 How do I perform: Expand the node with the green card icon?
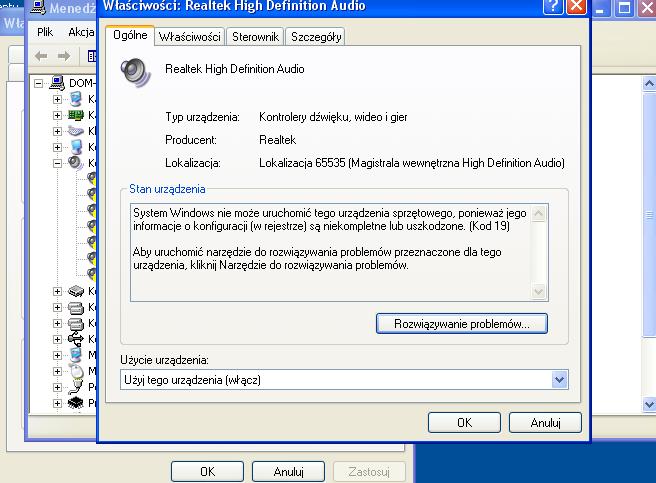pos(57,115)
